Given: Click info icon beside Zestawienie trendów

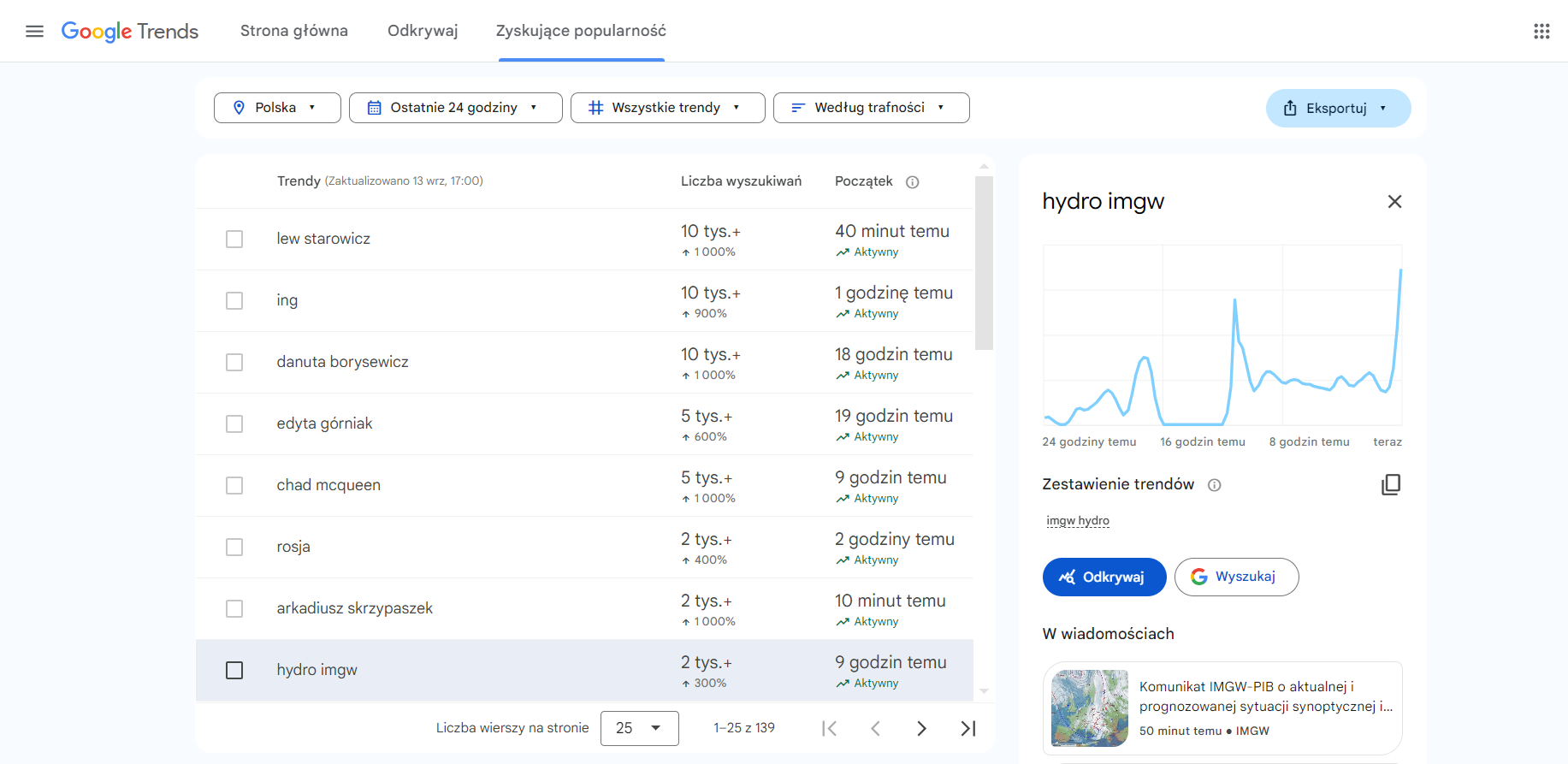Looking at the screenshot, I should pos(1214,485).
